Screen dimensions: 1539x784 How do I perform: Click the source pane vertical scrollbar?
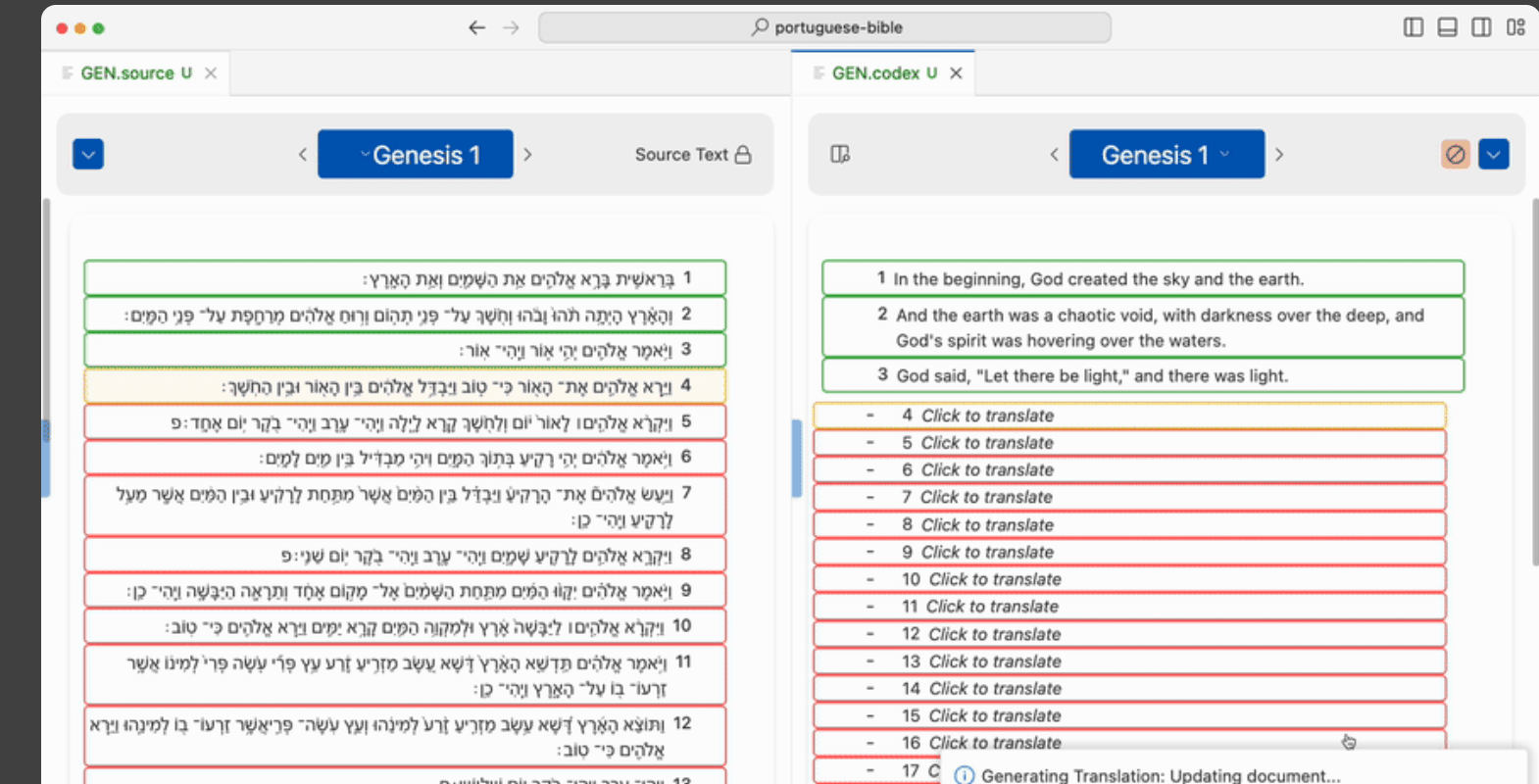[x=45, y=348]
